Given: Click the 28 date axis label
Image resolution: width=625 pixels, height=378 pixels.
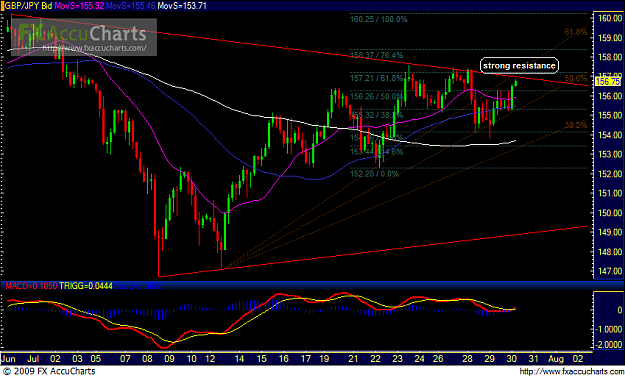Looking at the screenshot, I should (x=467, y=358).
